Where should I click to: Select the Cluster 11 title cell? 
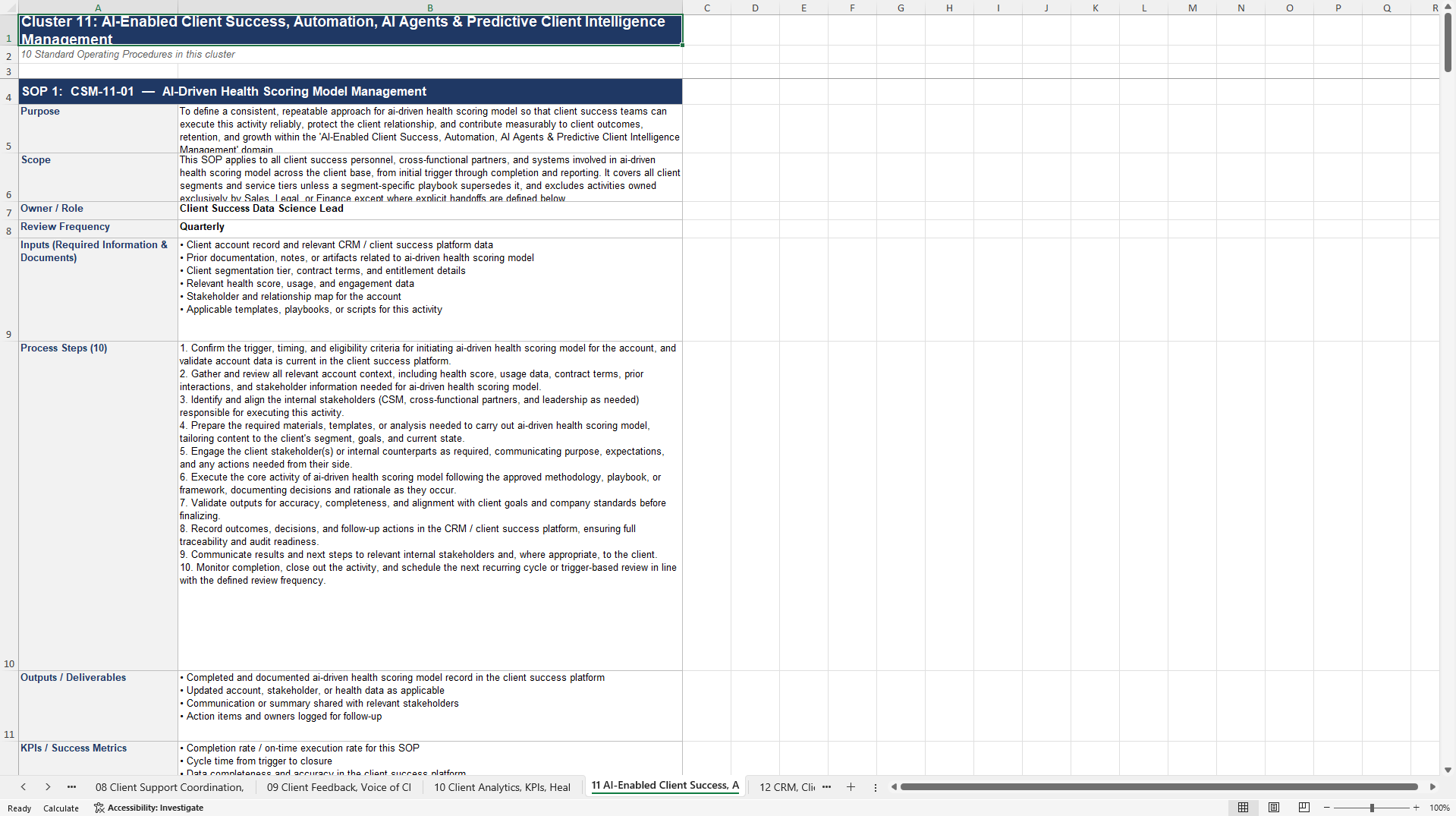pyautogui.click(x=351, y=30)
